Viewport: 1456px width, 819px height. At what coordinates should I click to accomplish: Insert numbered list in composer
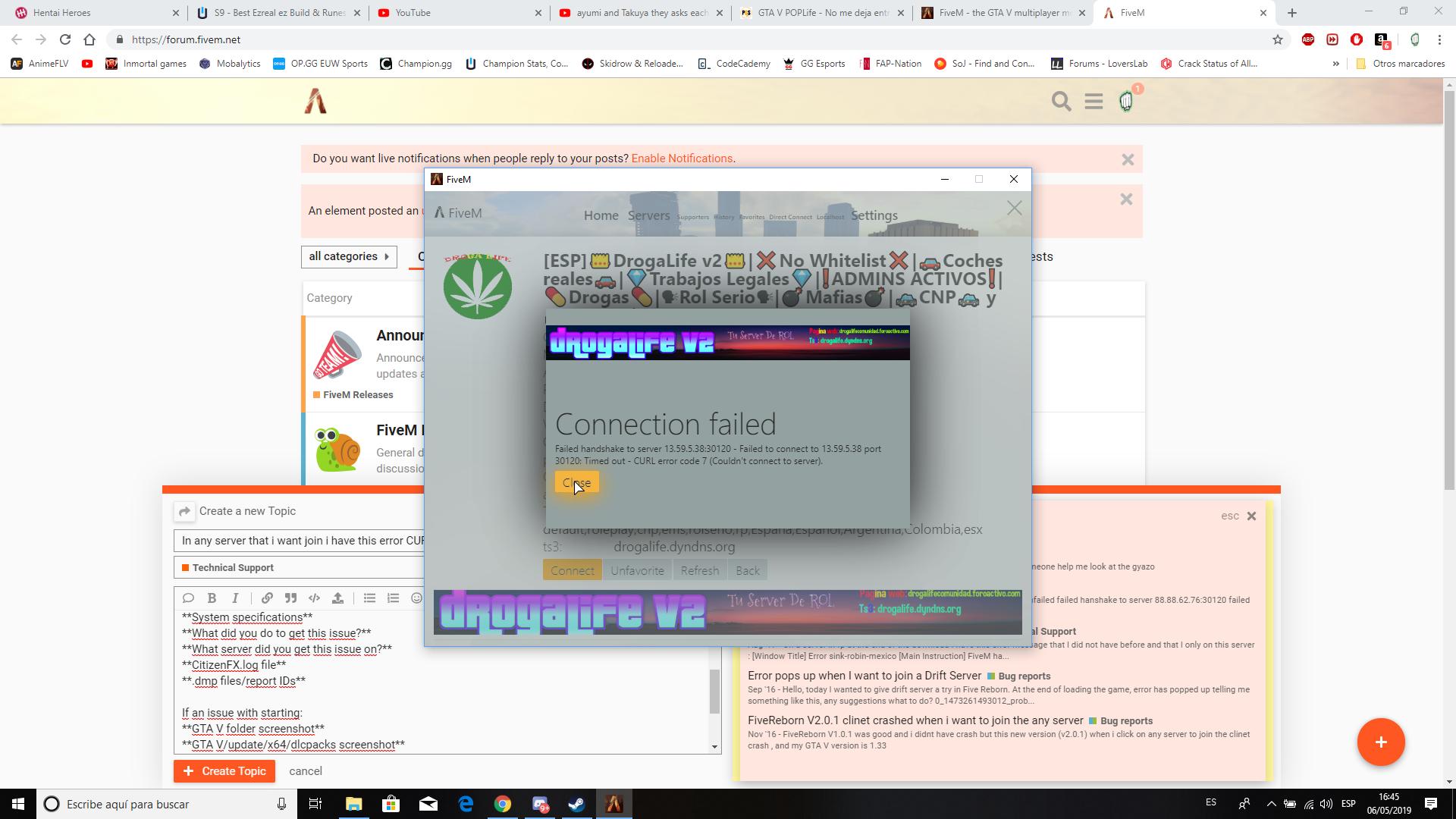coord(393,598)
